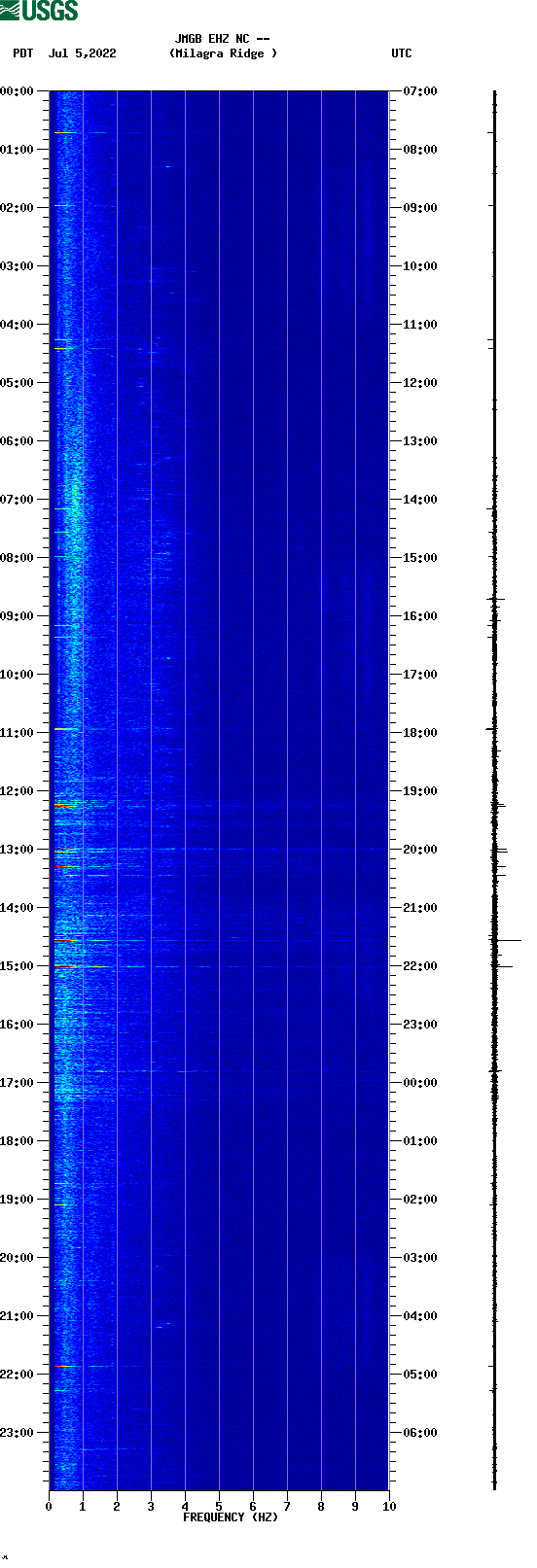Click the 10 Hz frequency axis tick label
The height and width of the screenshot is (1568, 537).
click(x=389, y=1507)
